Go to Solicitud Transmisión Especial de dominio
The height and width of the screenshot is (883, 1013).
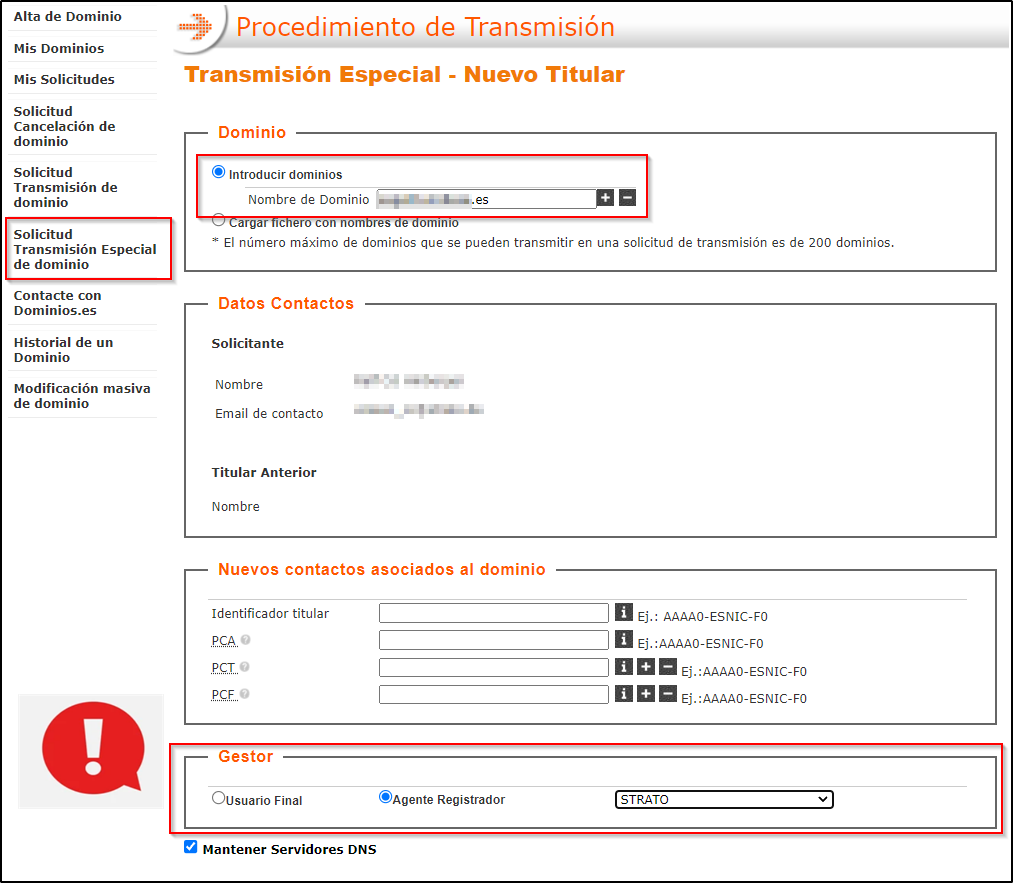point(84,249)
